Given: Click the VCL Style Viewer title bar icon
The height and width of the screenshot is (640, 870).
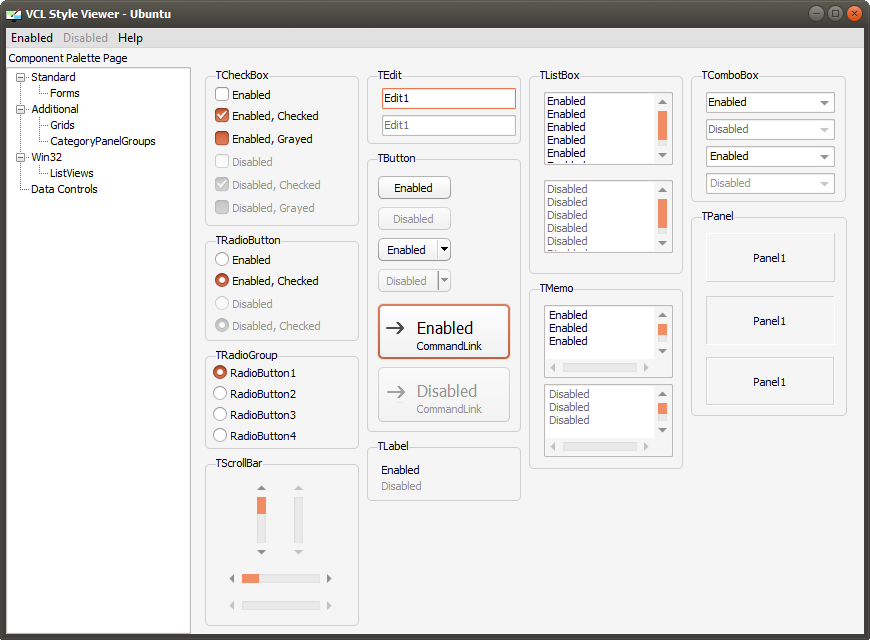Looking at the screenshot, I should [x=13, y=14].
